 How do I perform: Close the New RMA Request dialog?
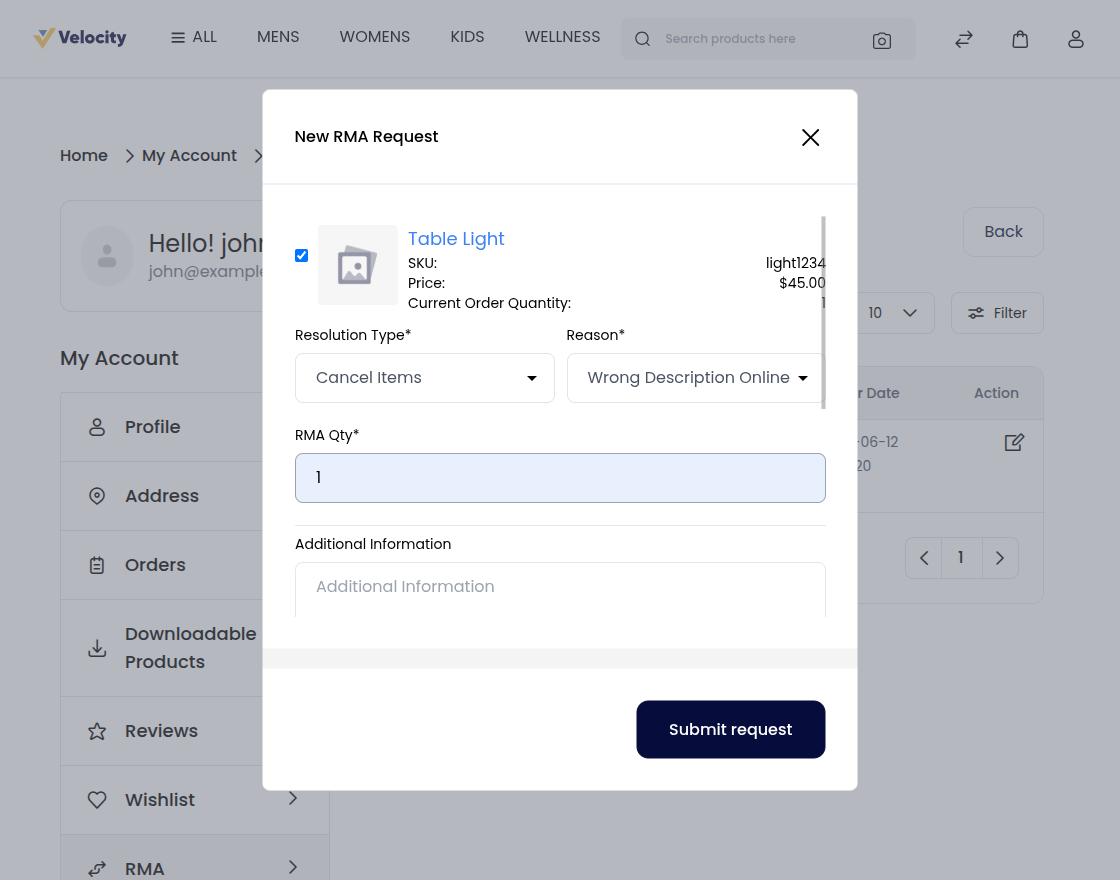tap(810, 137)
